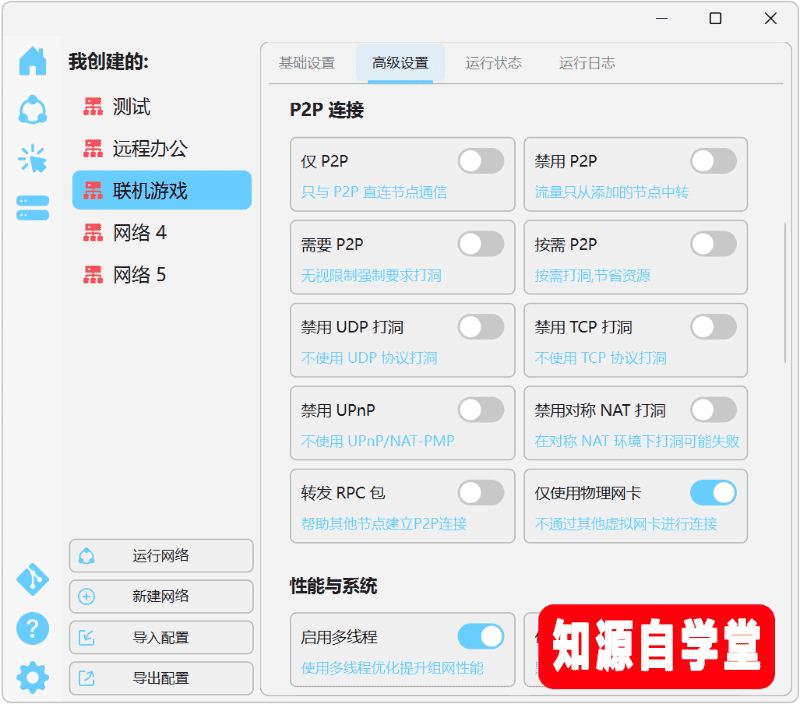Screen dimensions: 800x704
Task: Toggle the 禁用 P2P switch
Action: pyautogui.click(x=713, y=161)
